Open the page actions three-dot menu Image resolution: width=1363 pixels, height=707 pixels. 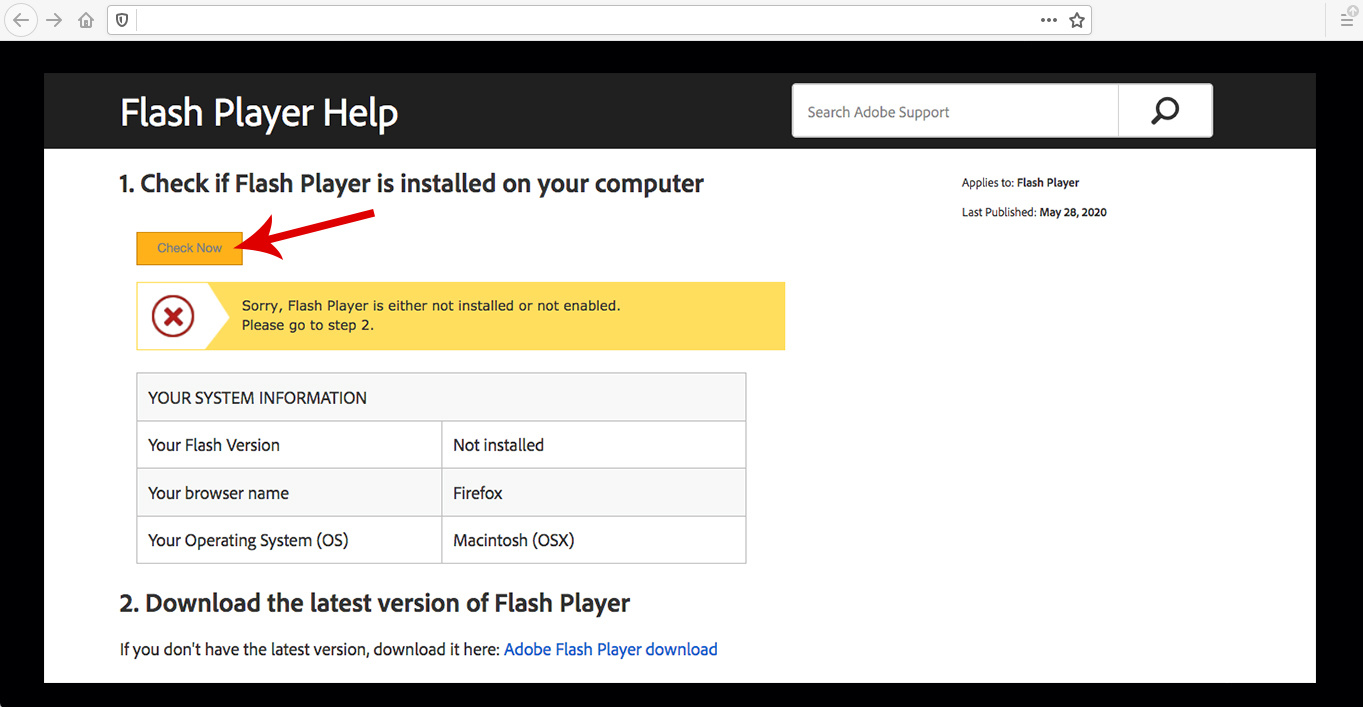click(x=1048, y=20)
